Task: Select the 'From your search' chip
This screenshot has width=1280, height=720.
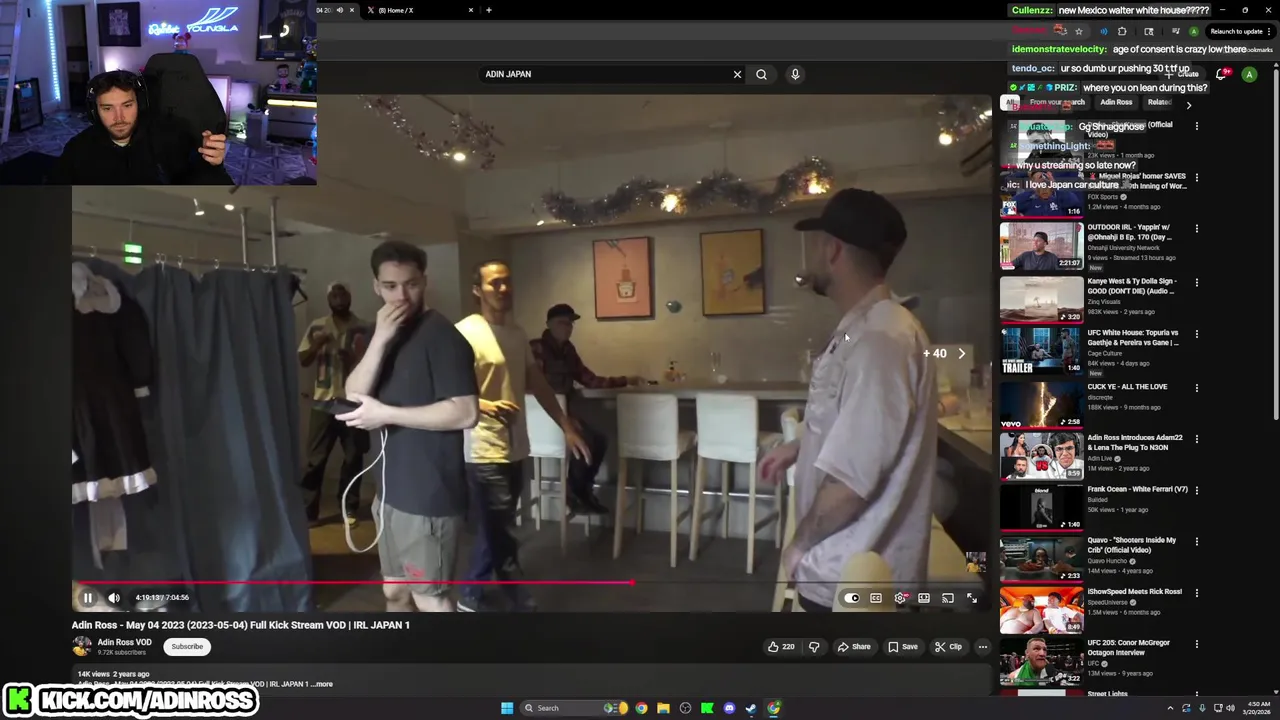Action: point(1057,102)
